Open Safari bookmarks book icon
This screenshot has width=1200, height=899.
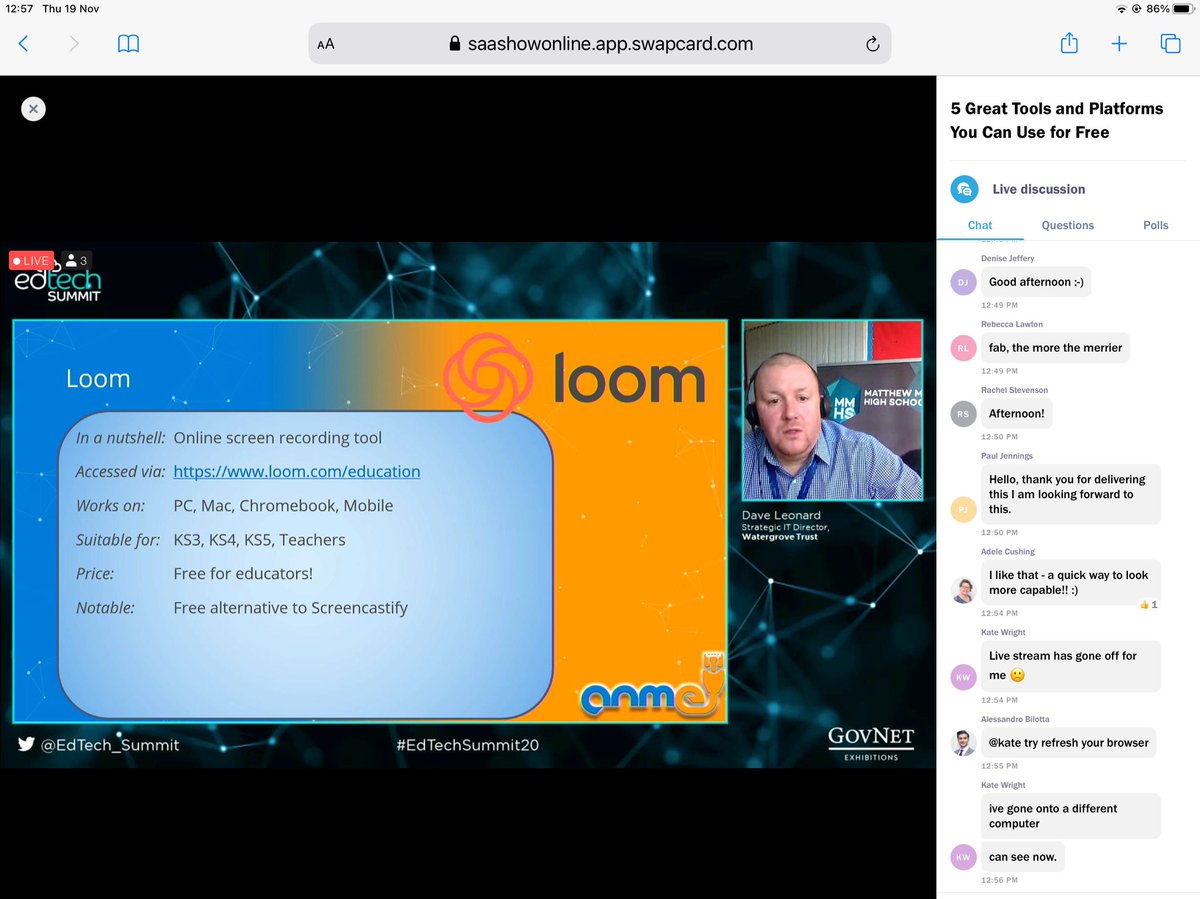click(128, 44)
